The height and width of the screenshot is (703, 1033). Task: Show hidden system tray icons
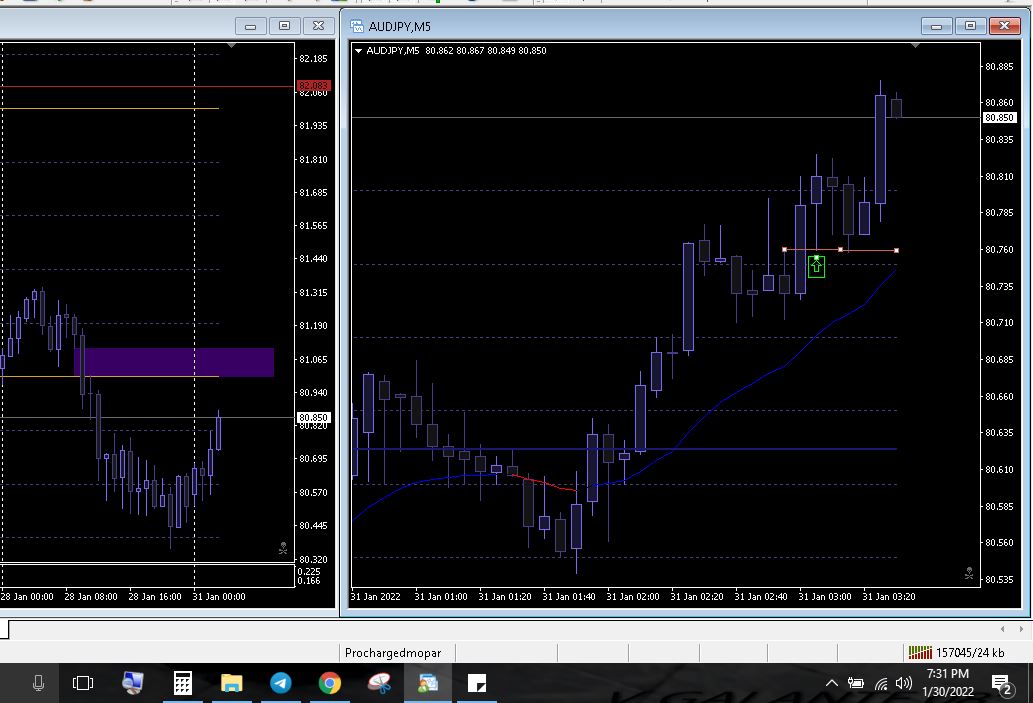point(831,683)
